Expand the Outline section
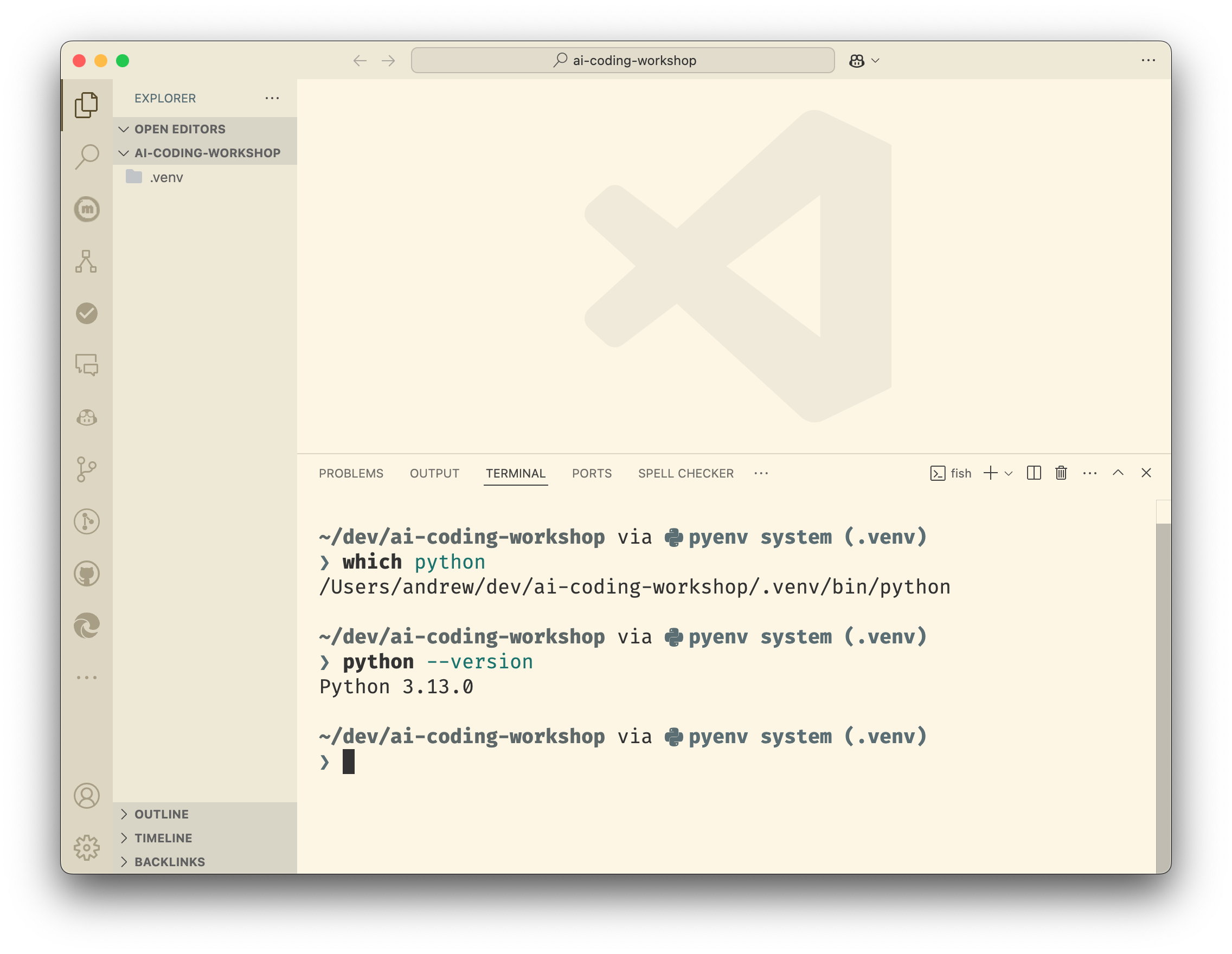Viewport: 1232px width, 954px height. 205,814
